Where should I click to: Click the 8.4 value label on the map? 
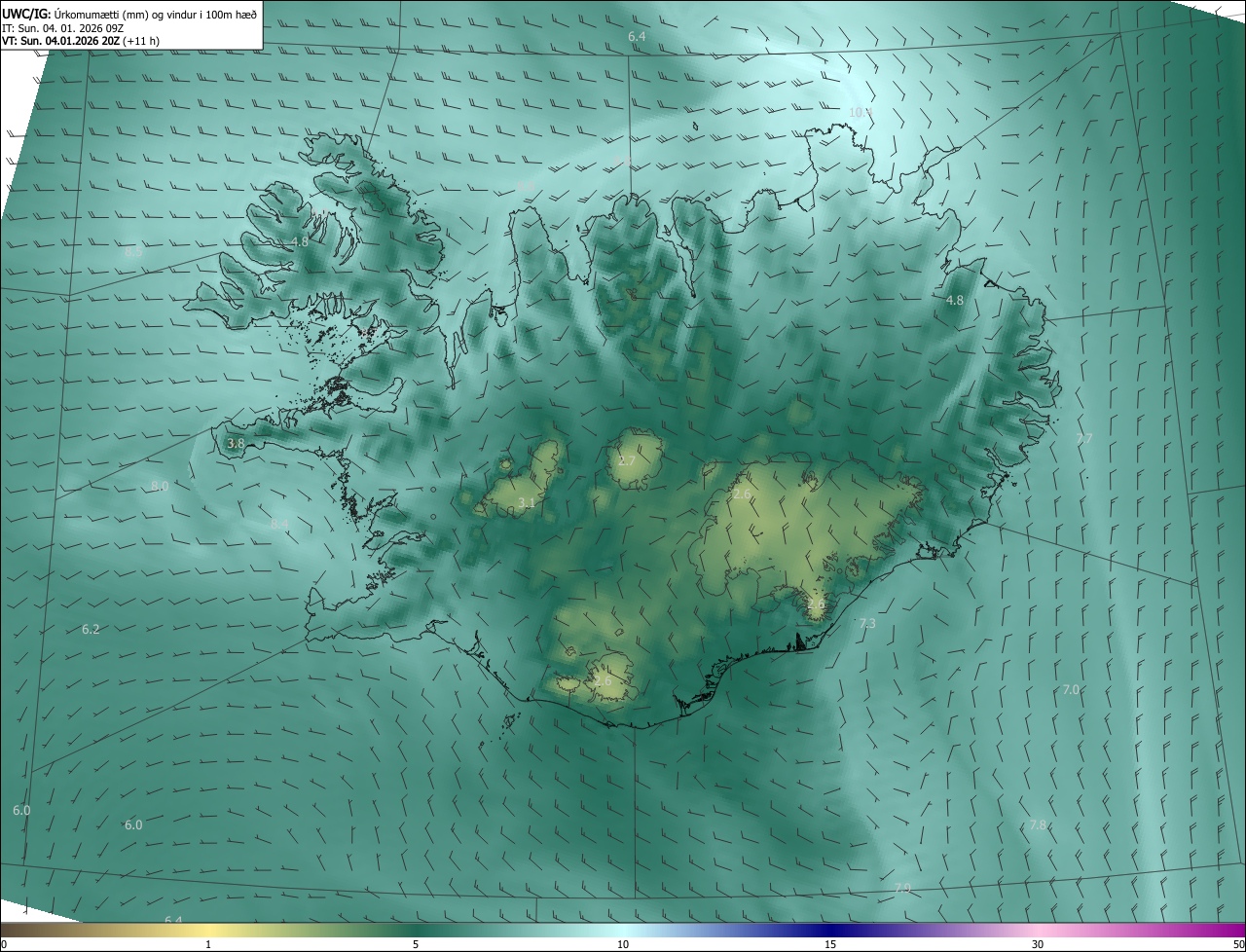(x=279, y=524)
